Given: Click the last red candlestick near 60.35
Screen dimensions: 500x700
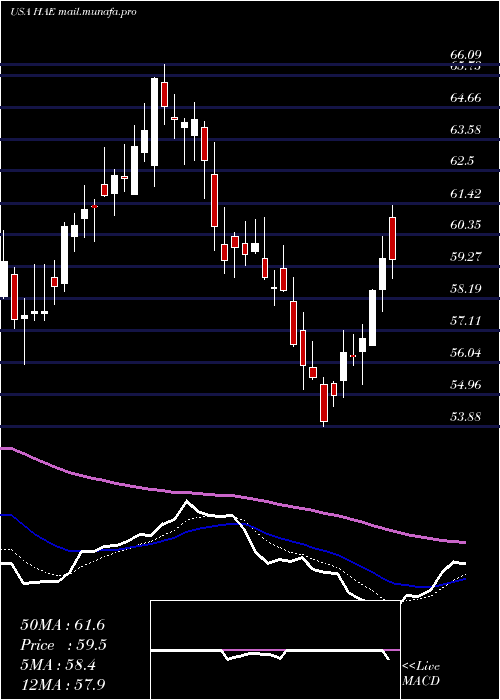Looking at the screenshot, I should pos(392,238).
